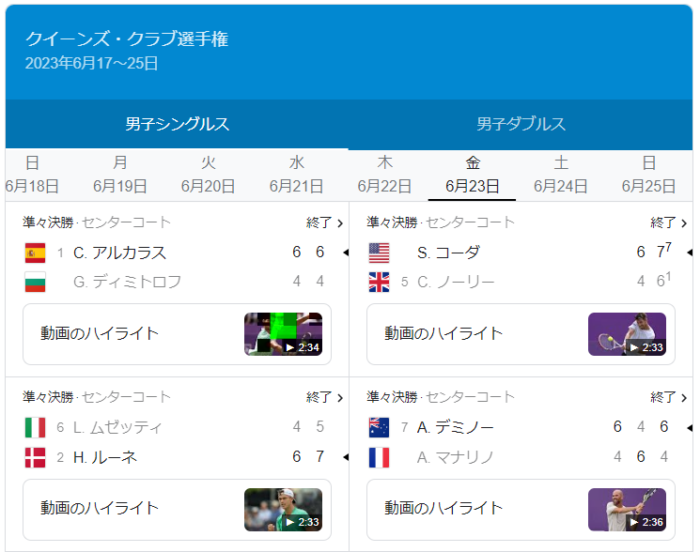Expand the ムゼッティ vs ルーネ 終了 chevron
Viewport: 700px width, 552px height.
[x=325, y=398]
